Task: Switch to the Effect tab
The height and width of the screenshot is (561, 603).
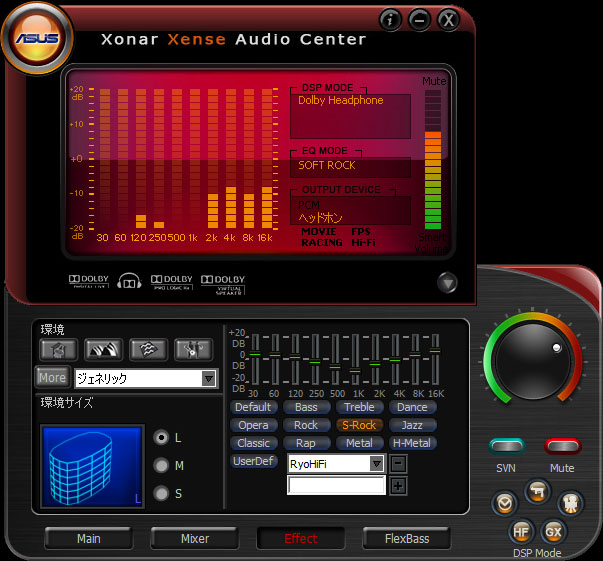Action: click(x=301, y=538)
